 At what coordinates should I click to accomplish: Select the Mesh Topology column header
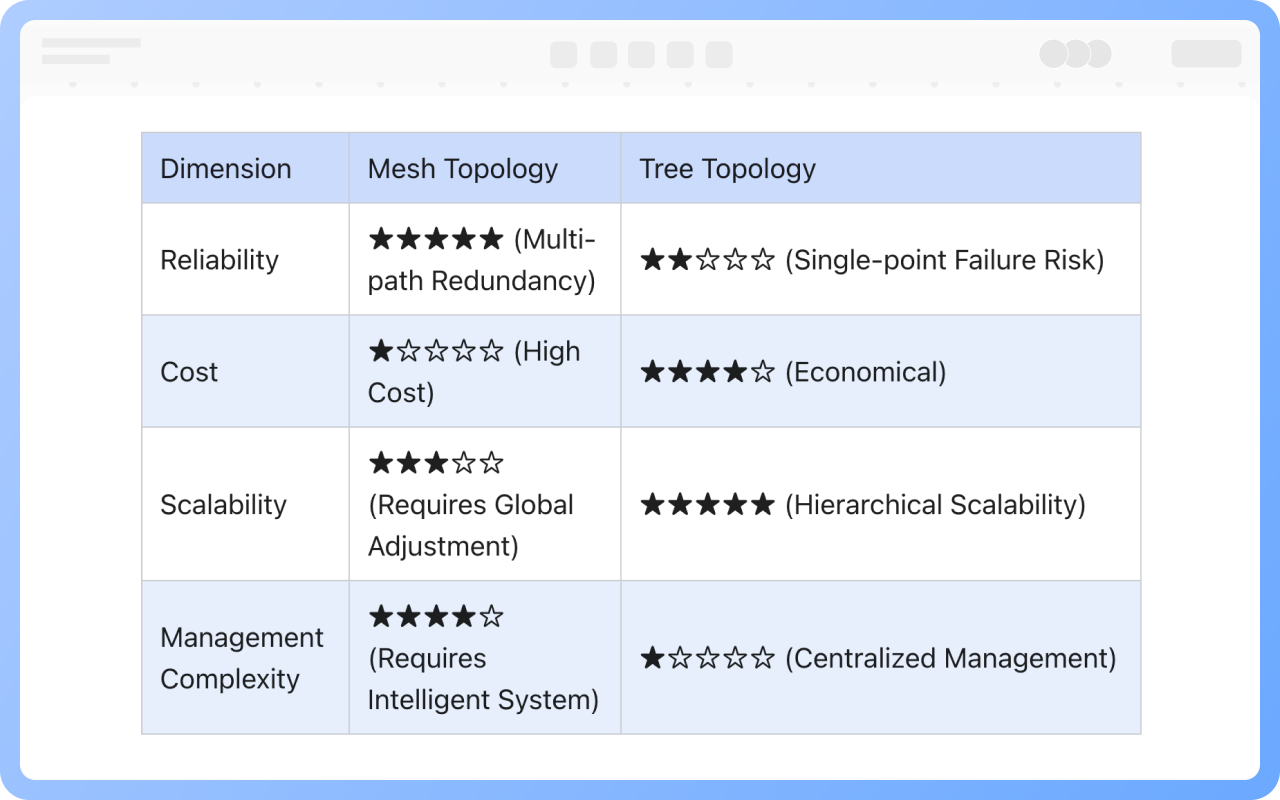[x=462, y=168]
